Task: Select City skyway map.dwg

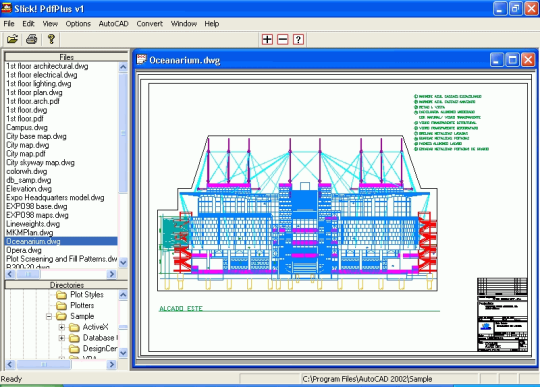Action: tap(40, 163)
